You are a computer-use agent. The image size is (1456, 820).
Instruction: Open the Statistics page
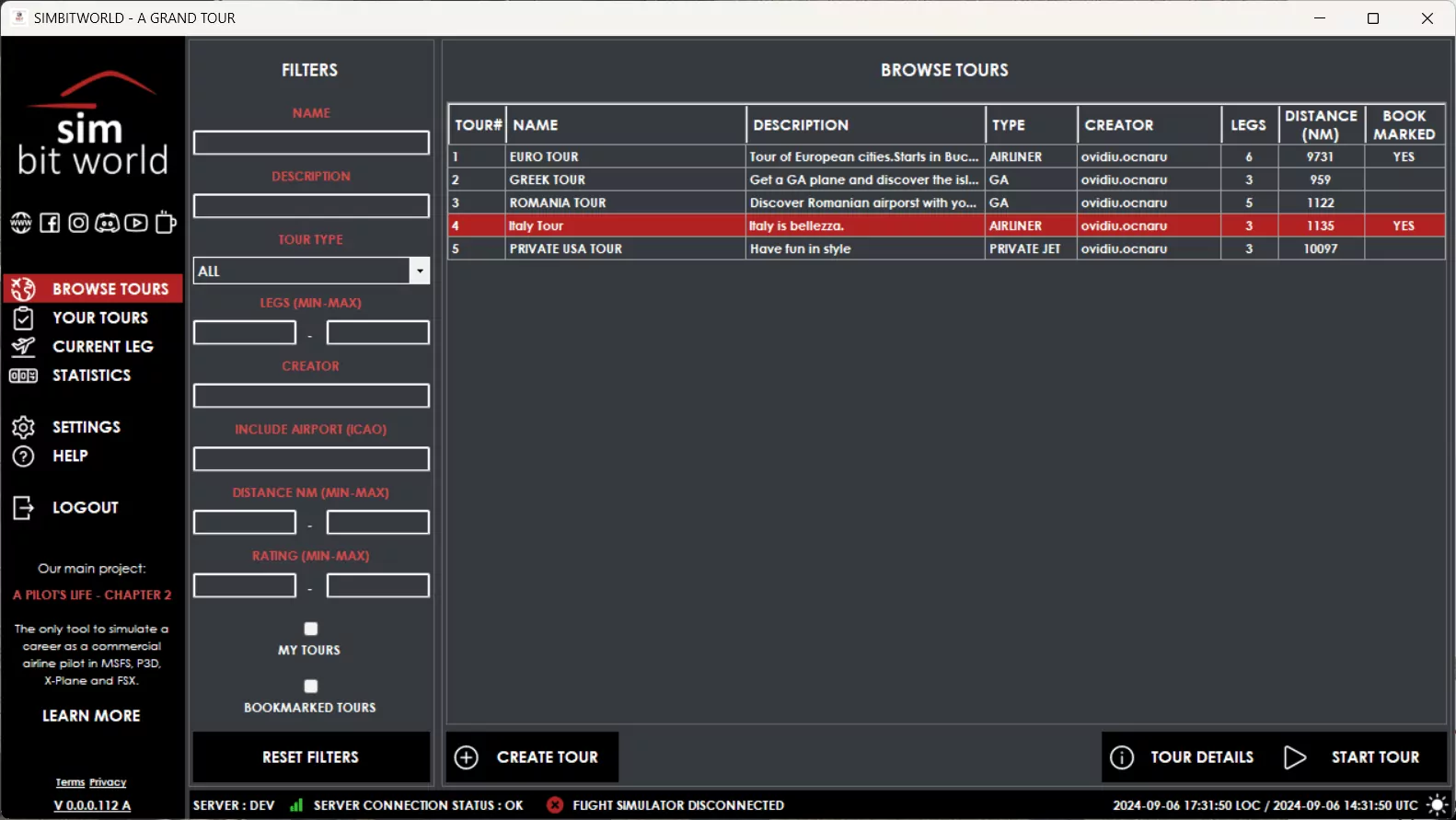(x=91, y=375)
